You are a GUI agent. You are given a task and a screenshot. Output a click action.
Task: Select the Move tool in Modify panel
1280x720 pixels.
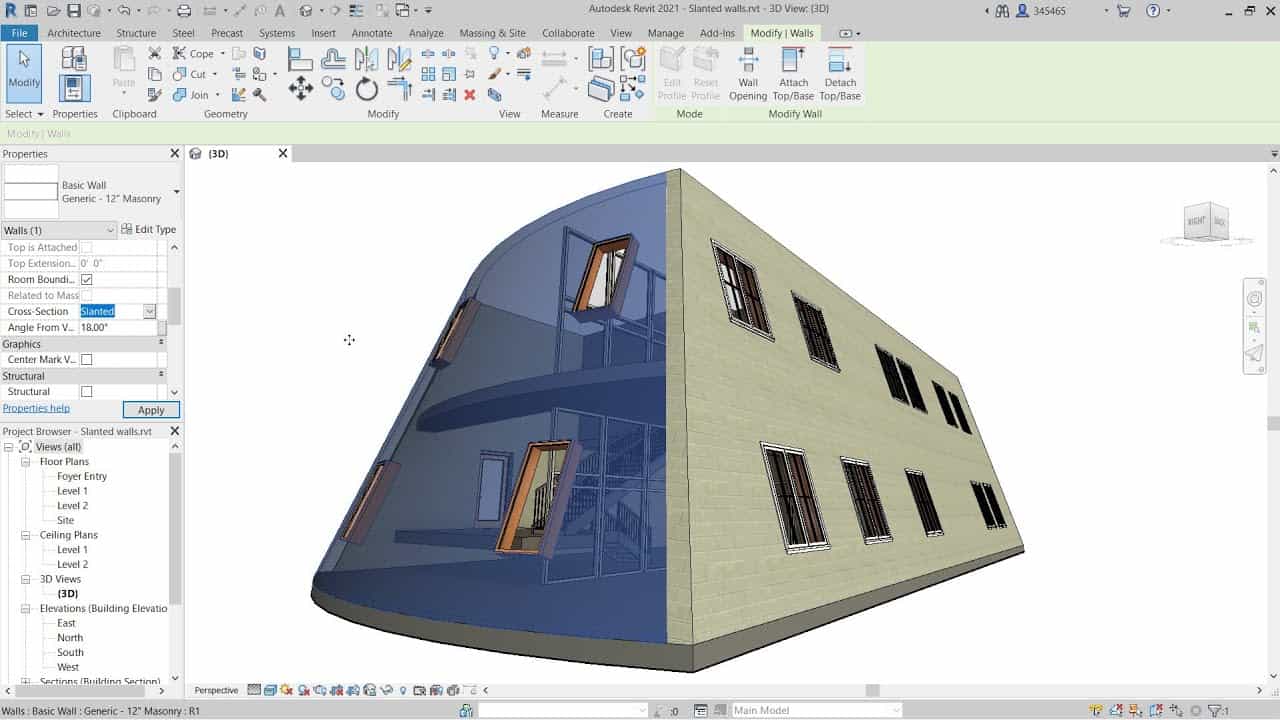point(300,89)
